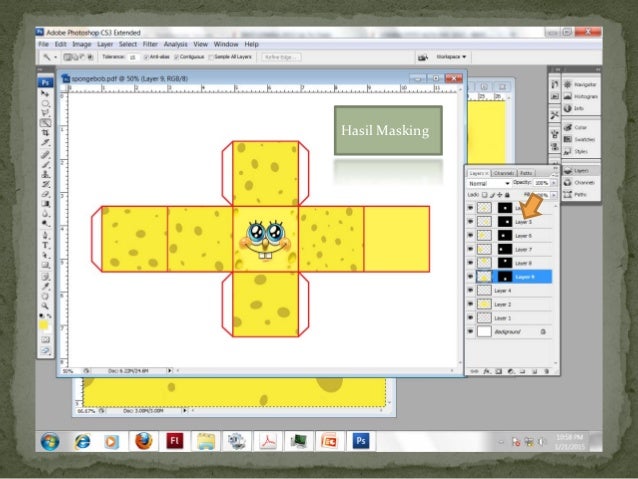The image size is (638, 479).
Task: Toggle the Contiguous checkbox
Action: 177,57
